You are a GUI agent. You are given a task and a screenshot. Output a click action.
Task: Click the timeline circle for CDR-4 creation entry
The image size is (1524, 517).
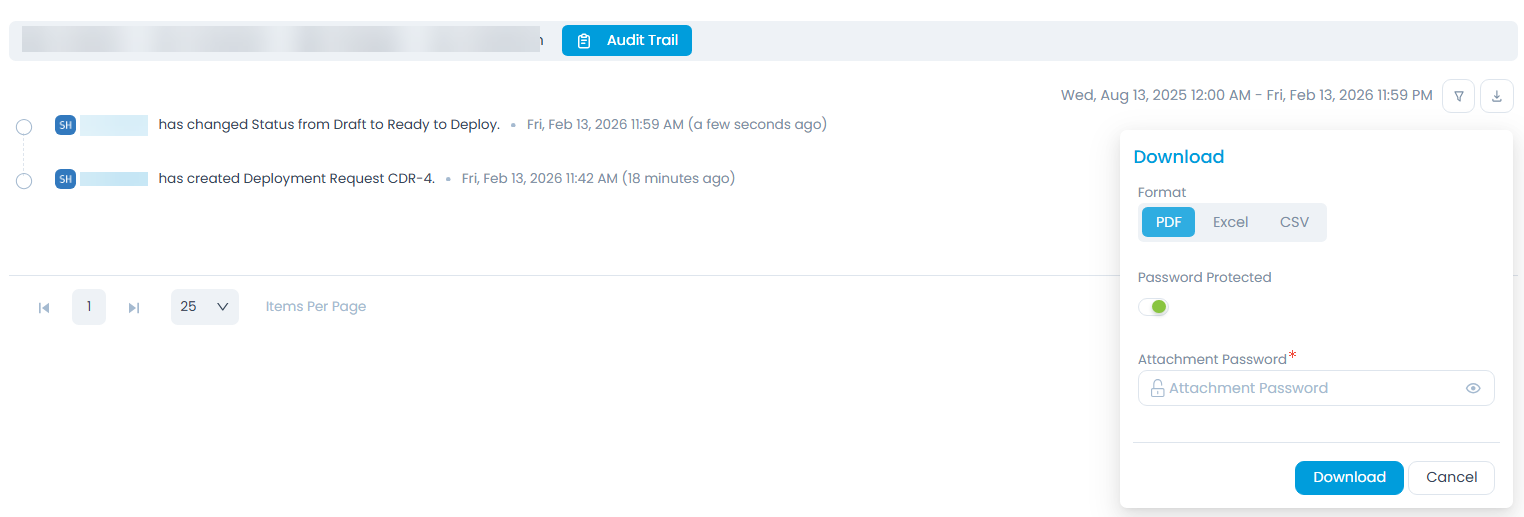coord(24,180)
